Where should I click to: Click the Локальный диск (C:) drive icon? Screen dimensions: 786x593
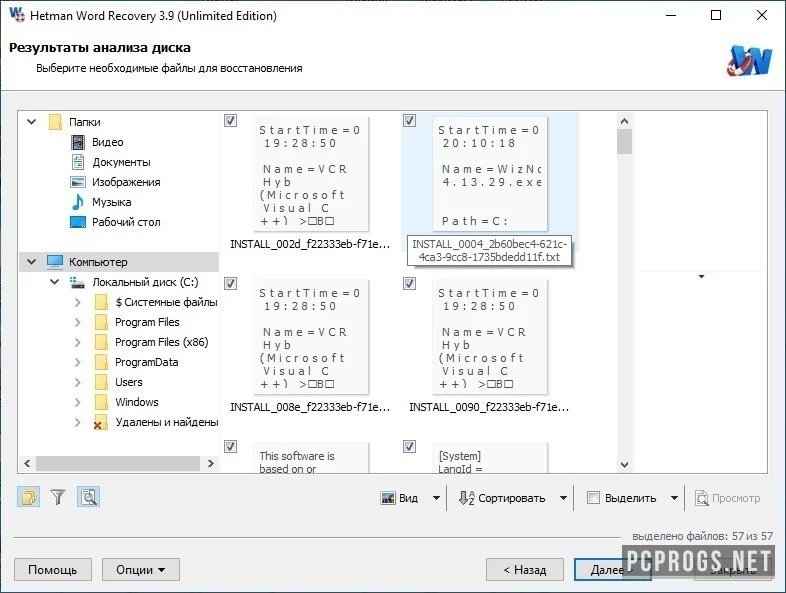click(77, 283)
